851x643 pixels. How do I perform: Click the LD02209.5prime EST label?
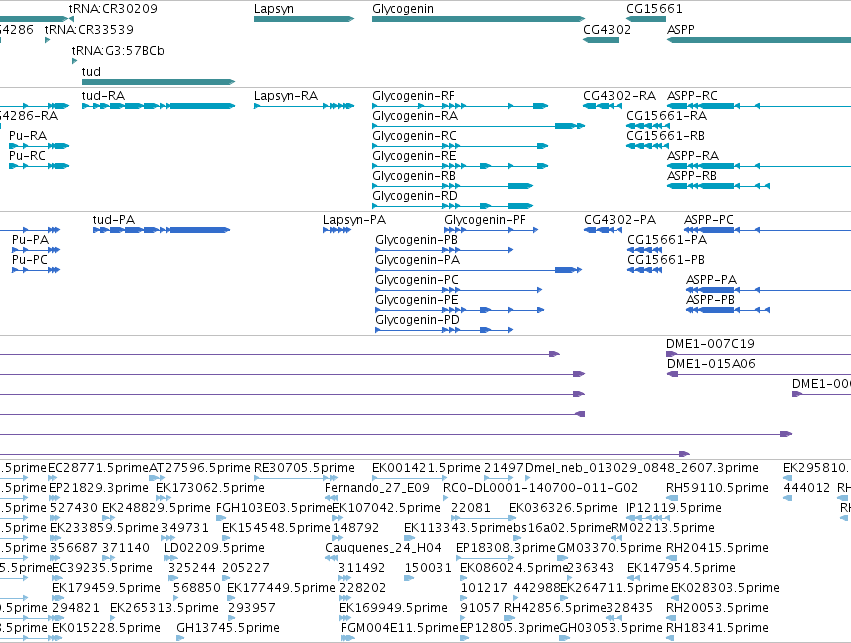pos(214,548)
